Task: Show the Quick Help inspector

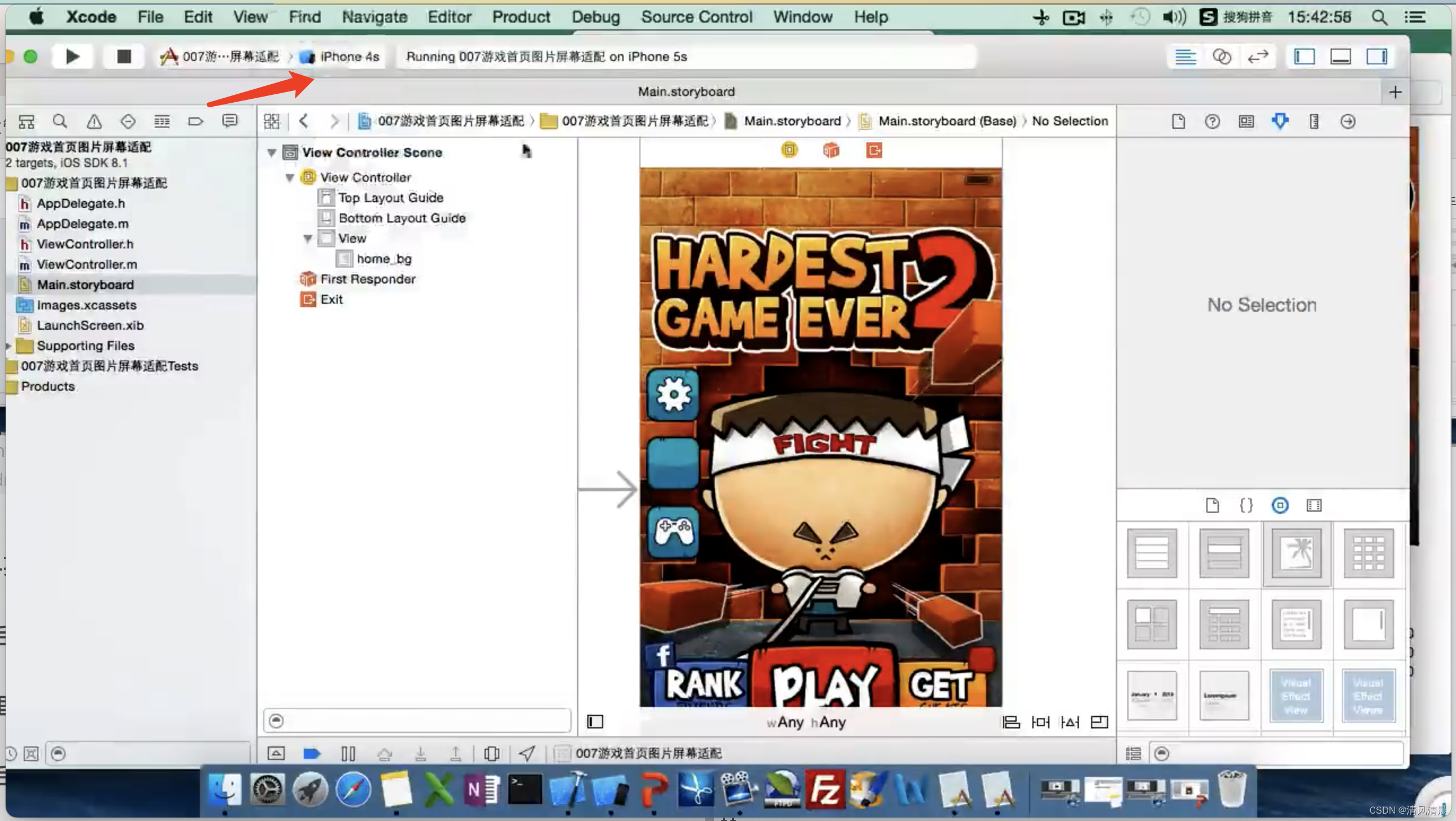Action: pyautogui.click(x=1213, y=121)
